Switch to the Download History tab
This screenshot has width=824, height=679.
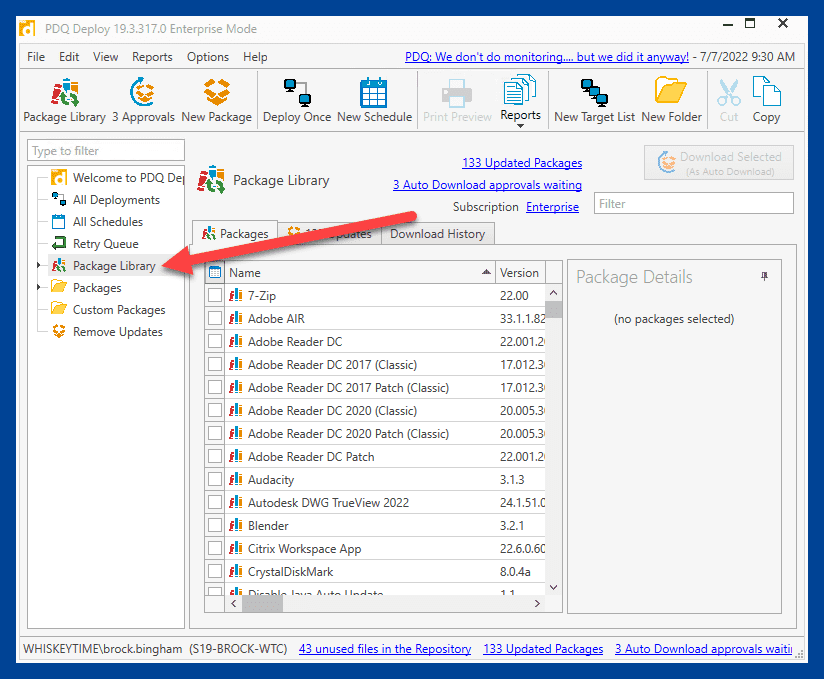coord(437,234)
